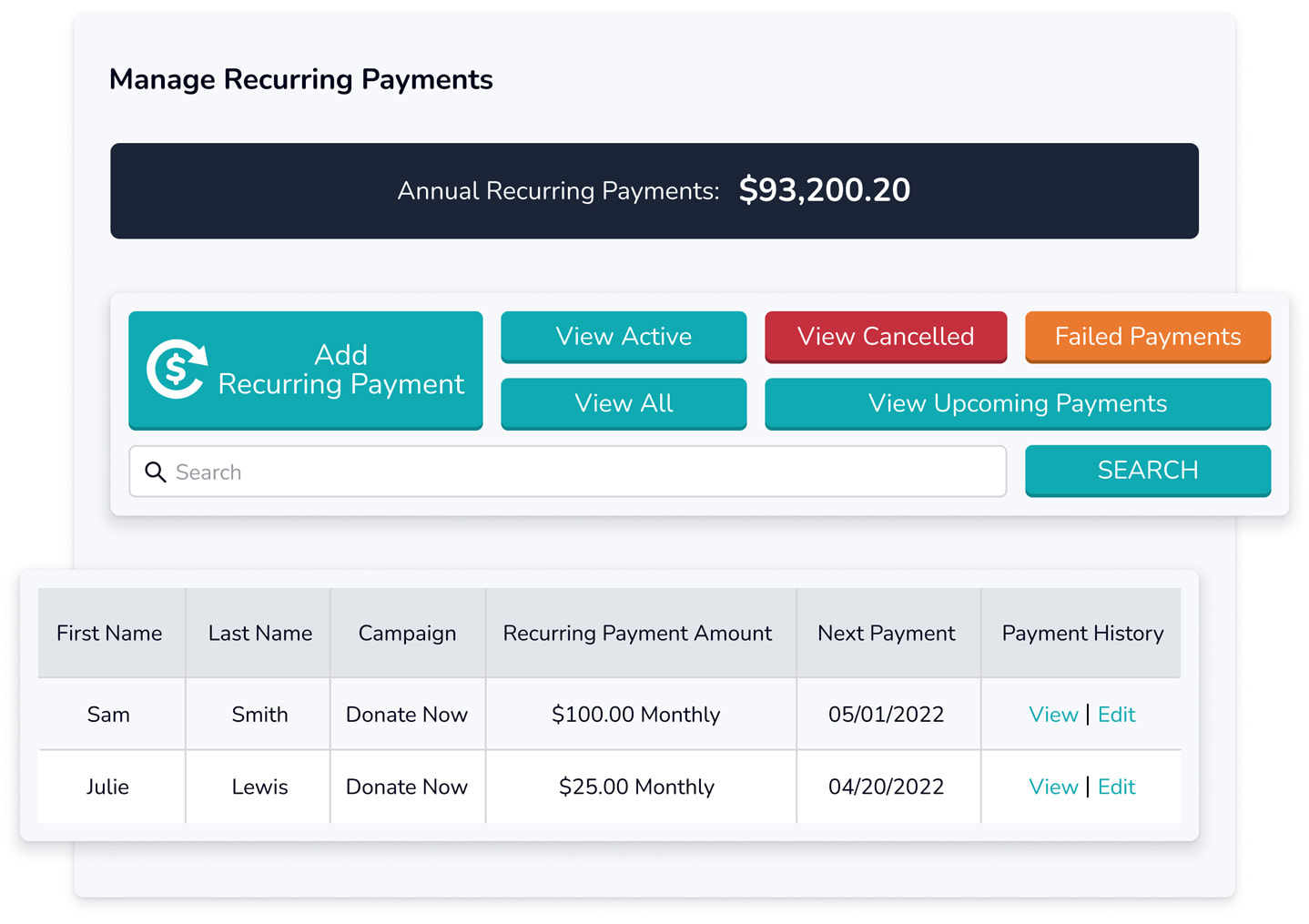This screenshot has width=1309, height=924.
Task: Click the recurring dollar cycle icon
Action: [177, 369]
